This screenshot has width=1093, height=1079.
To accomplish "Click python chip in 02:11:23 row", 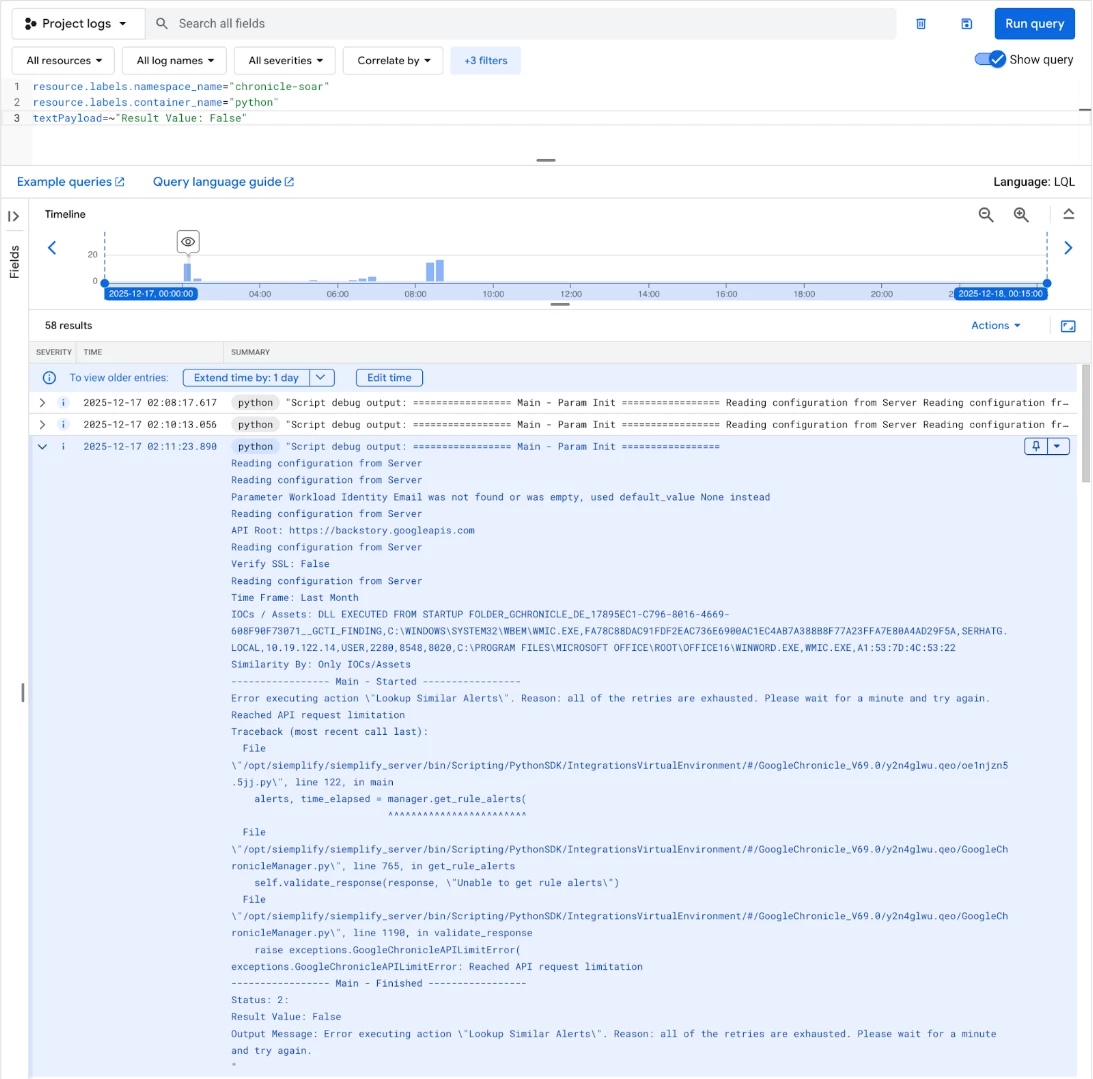I will 255,446.
